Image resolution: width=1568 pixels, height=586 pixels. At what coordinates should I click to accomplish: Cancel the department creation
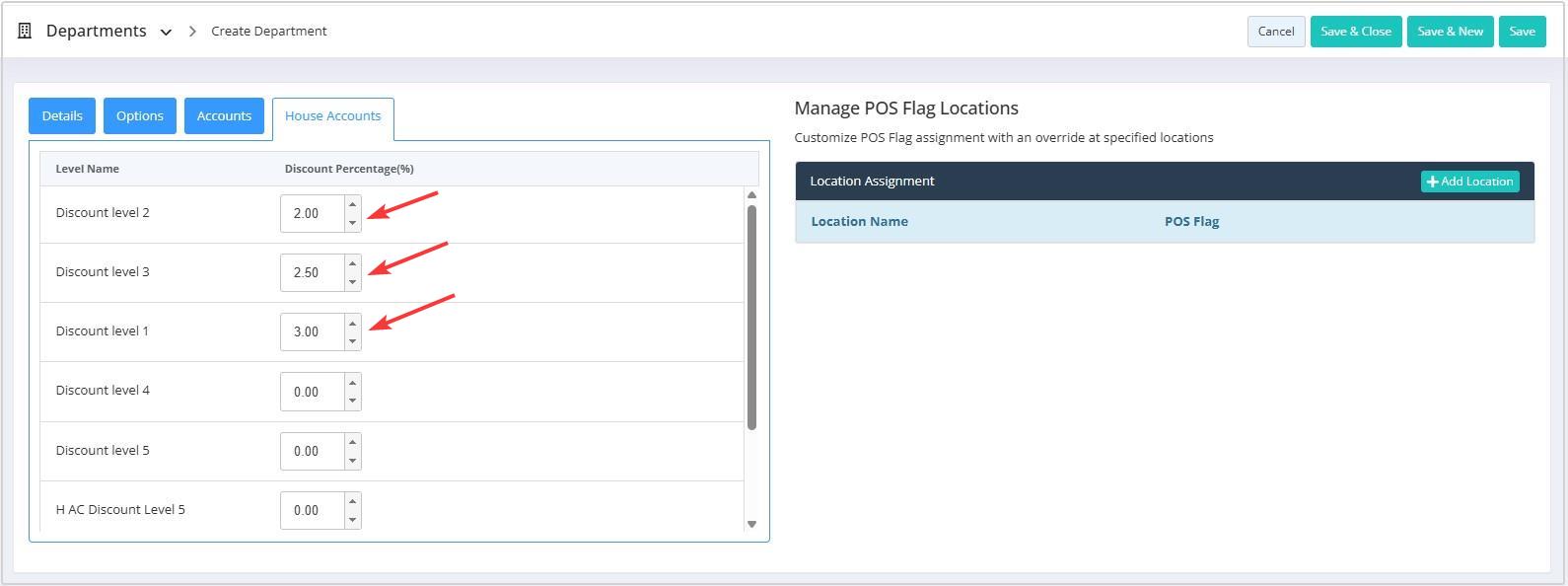click(x=1276, y=32)
